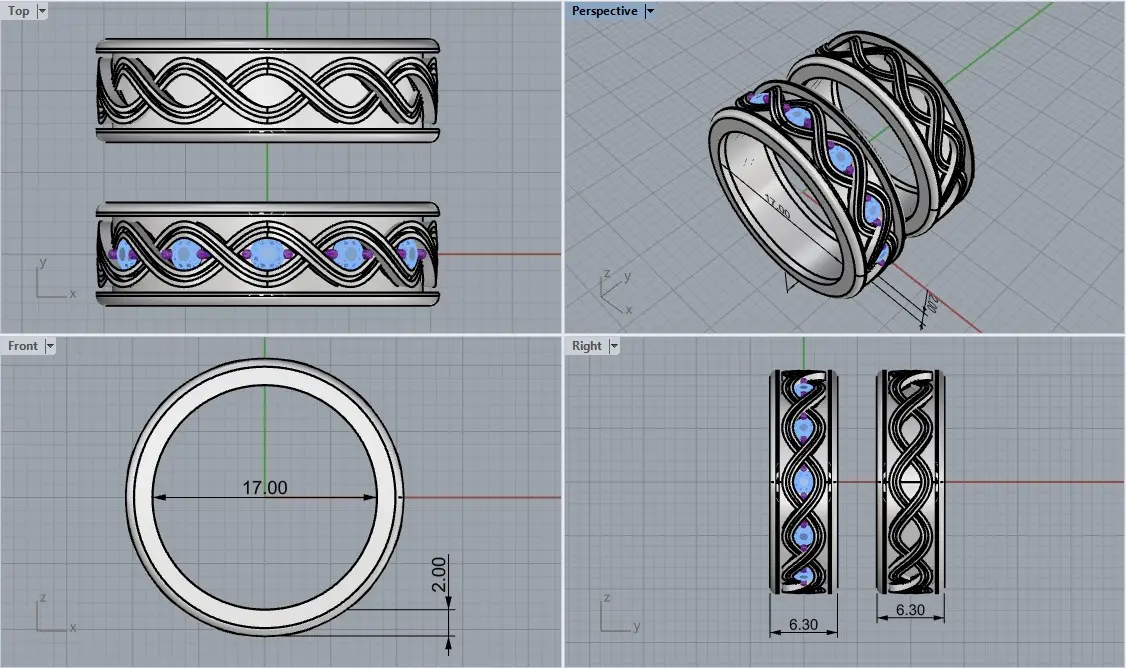Select the Top viewport title tab
This screenshot has width=1126, height=668.
[19, 11]
